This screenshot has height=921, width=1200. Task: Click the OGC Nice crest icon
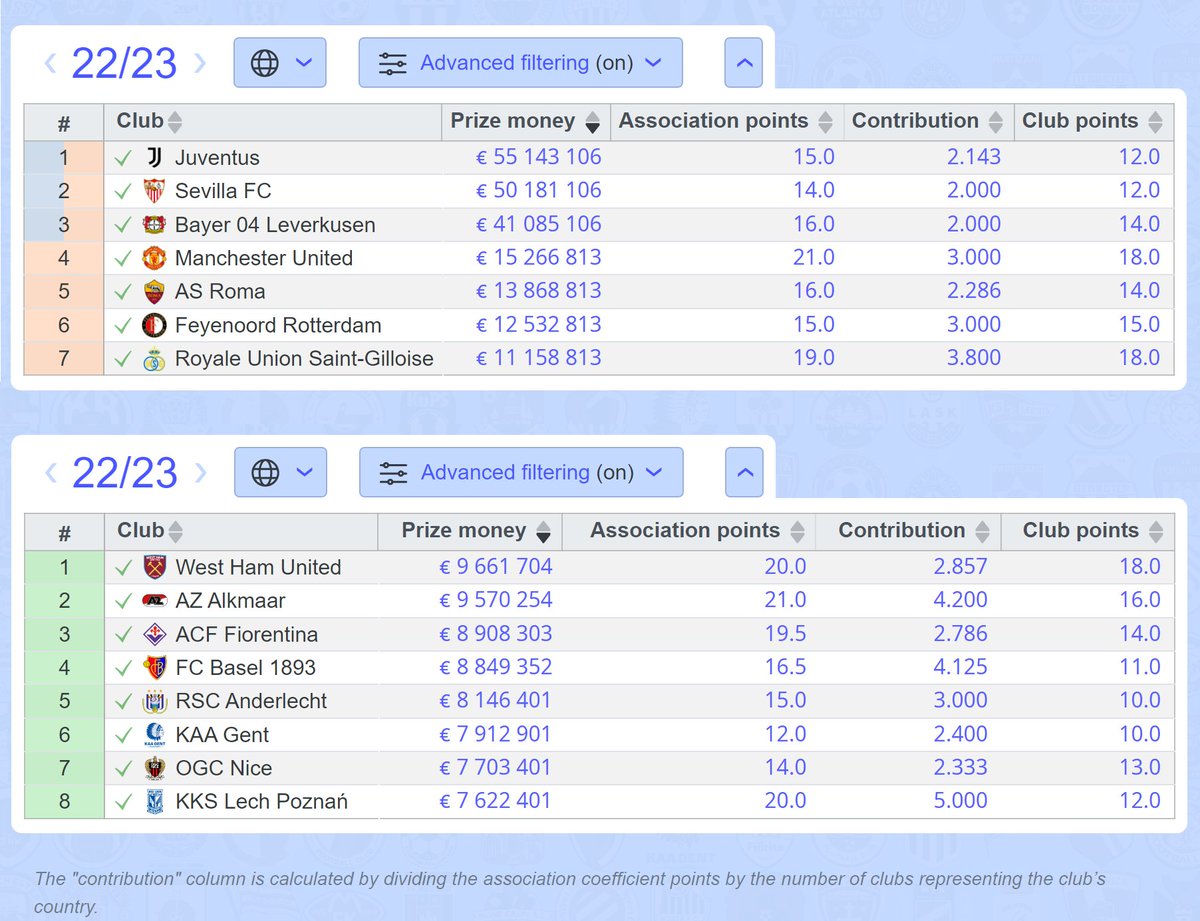pyautogui.click(x=154, y=768)
